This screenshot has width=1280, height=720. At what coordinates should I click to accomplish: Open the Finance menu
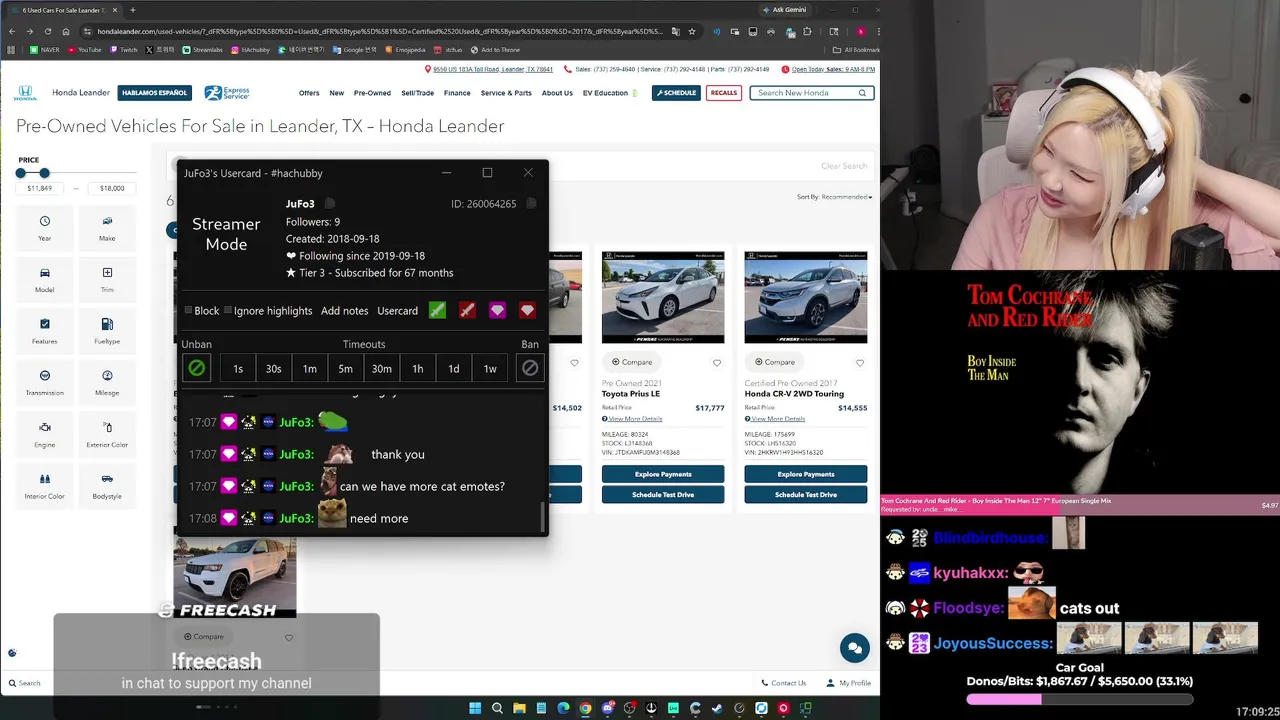[x=457, y=93]
